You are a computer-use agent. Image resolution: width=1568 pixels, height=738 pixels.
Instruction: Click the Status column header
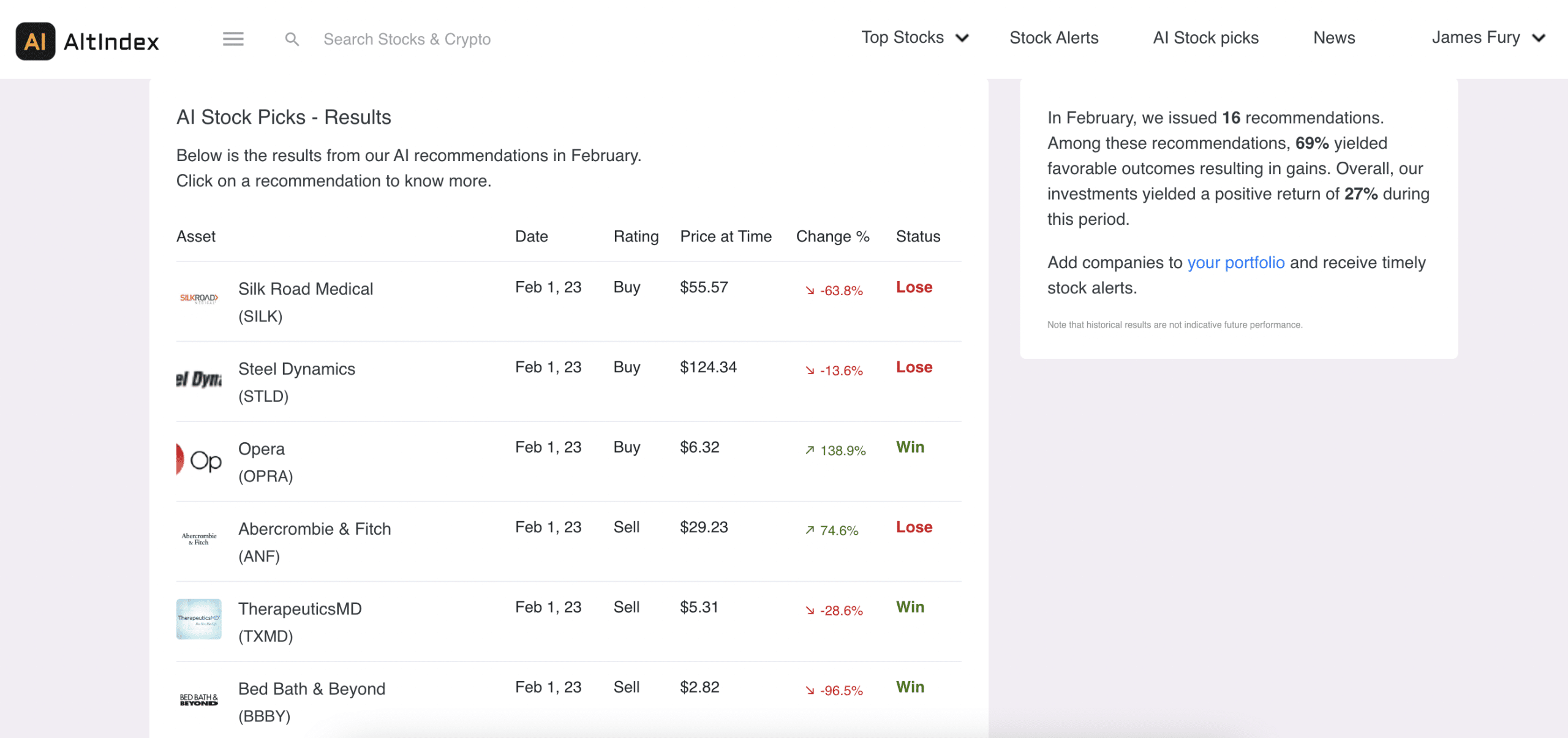(918, 236)
